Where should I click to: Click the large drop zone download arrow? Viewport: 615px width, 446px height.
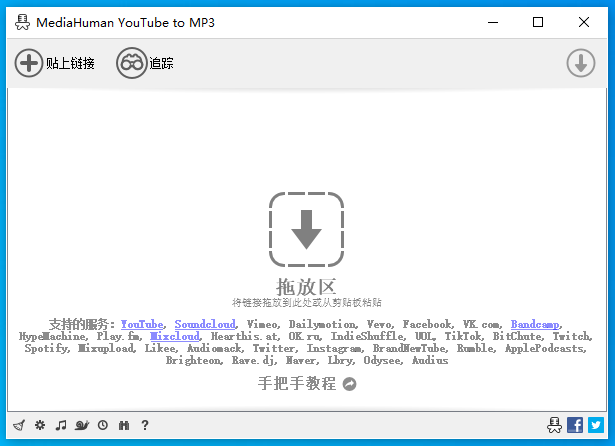[306, 230]
